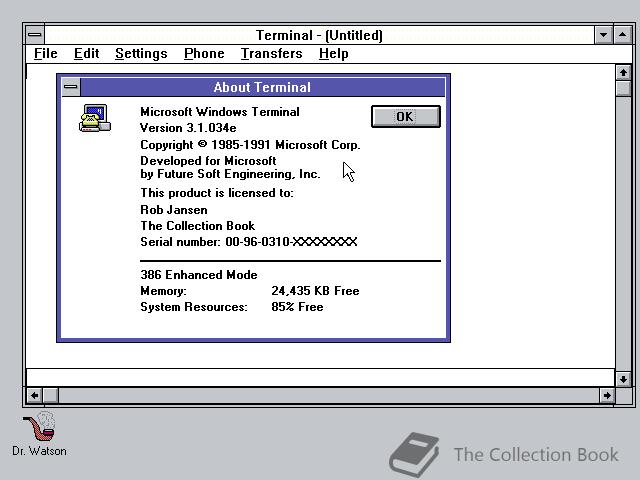Click the vertical scrollbar down arrow
The width and height of the screenshot is (640, 480).
point(623,379)
